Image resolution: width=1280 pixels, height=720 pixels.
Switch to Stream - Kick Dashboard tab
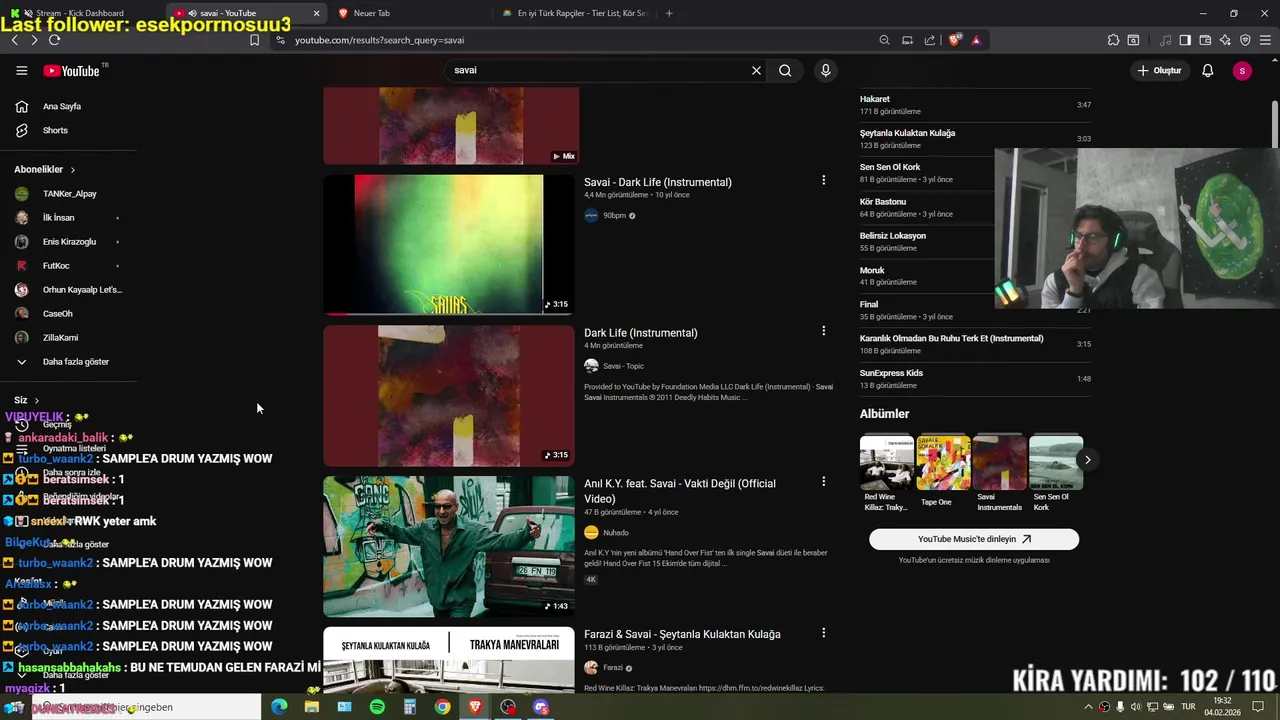coord(80,13)
